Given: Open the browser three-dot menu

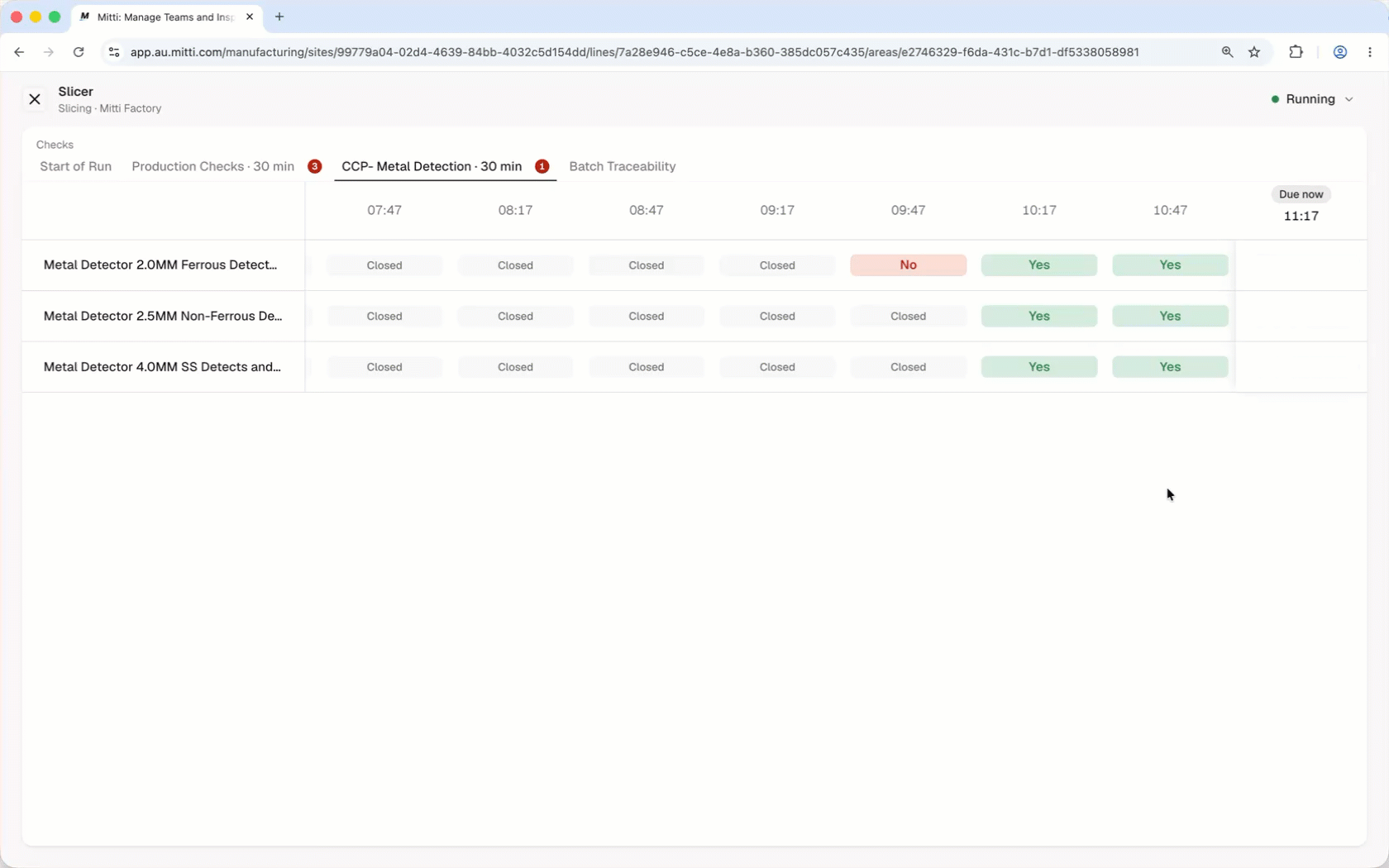Looking at the screenshot, I should point(1370,52).
